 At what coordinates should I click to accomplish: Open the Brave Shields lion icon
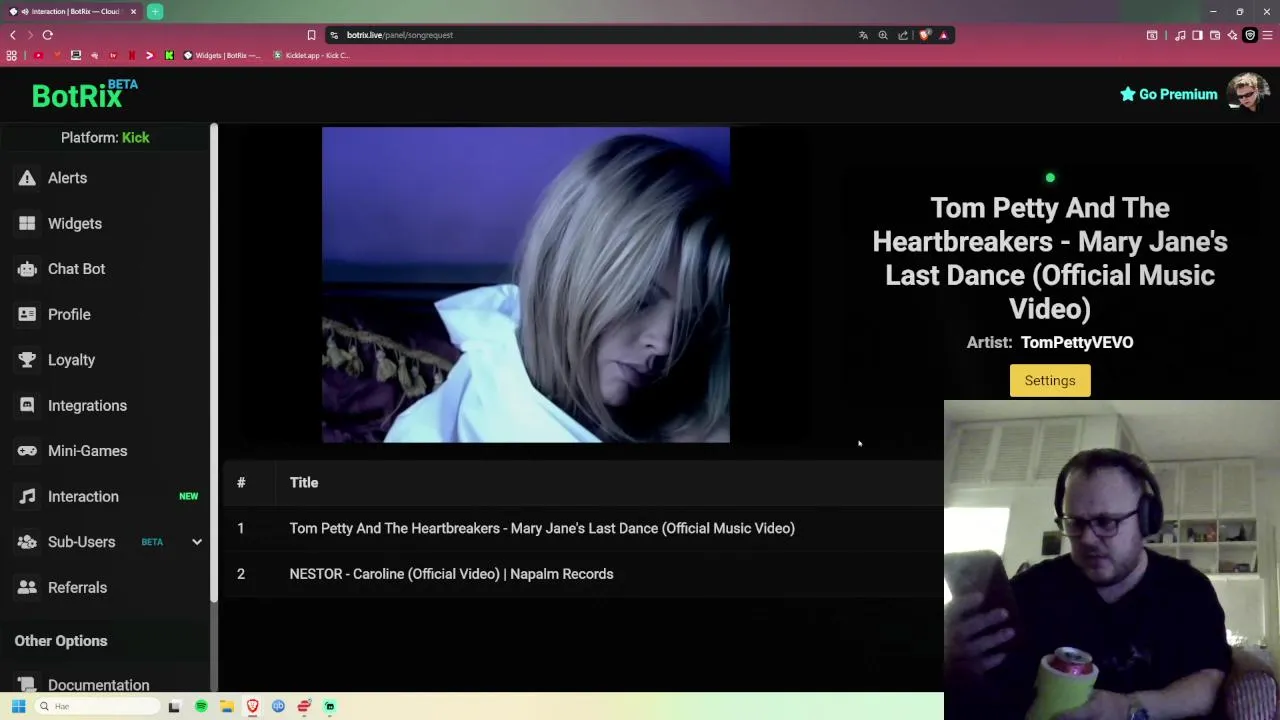925,35
